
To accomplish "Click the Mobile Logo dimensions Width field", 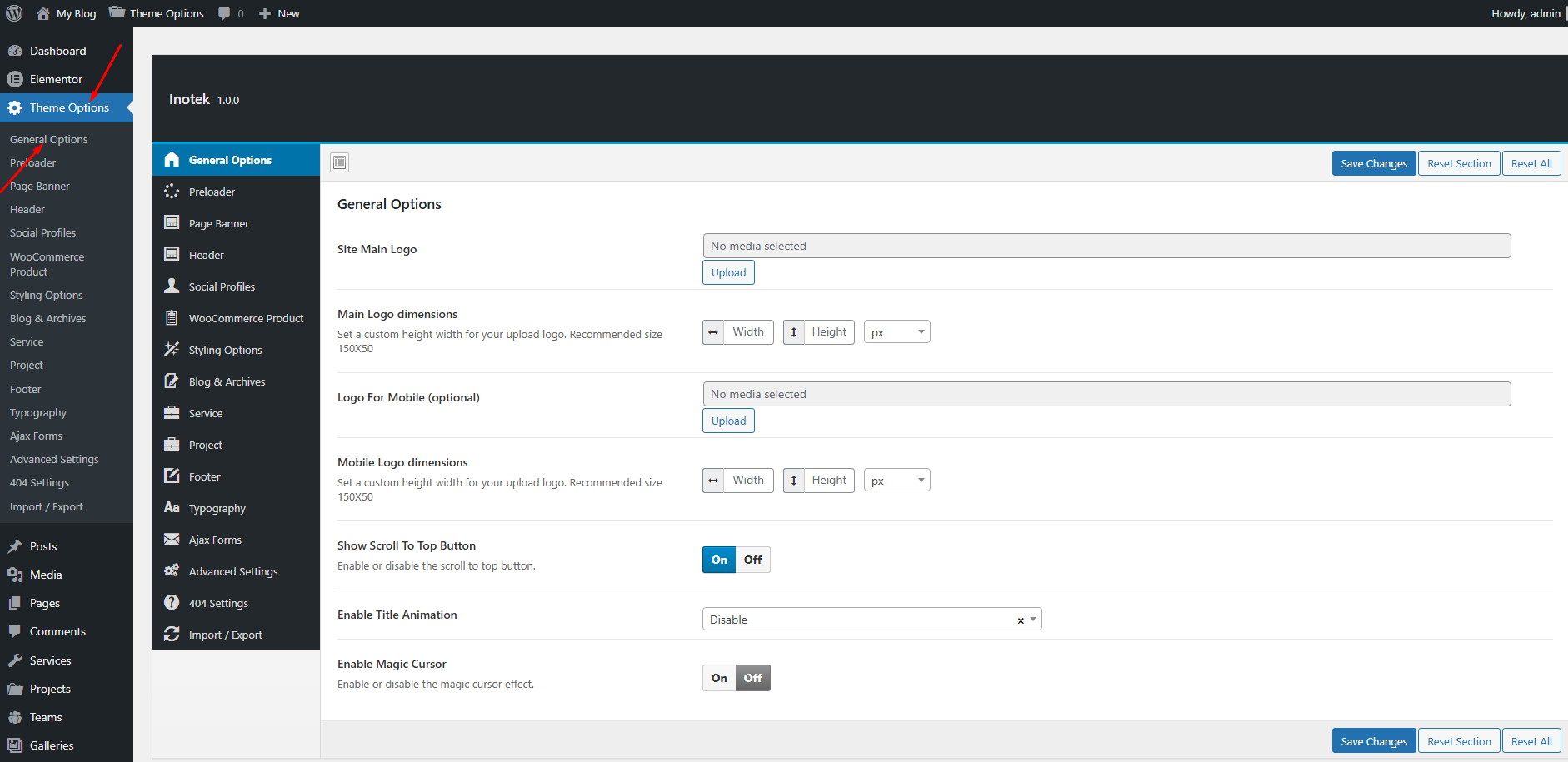I will click(748, 480).
